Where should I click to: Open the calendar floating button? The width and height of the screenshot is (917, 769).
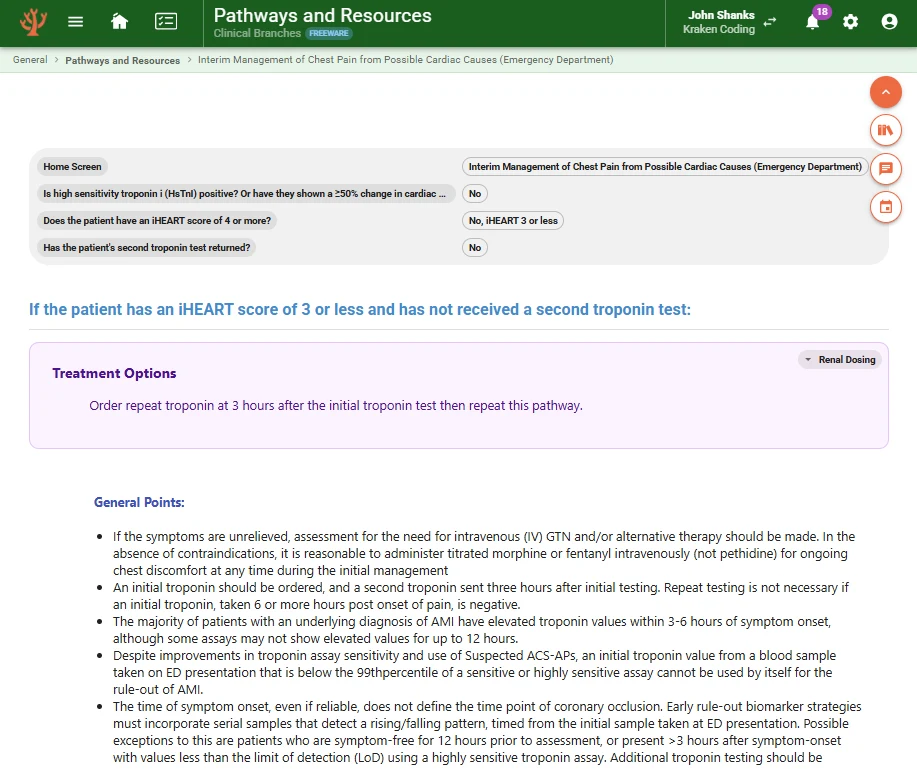tap(885, 207)
